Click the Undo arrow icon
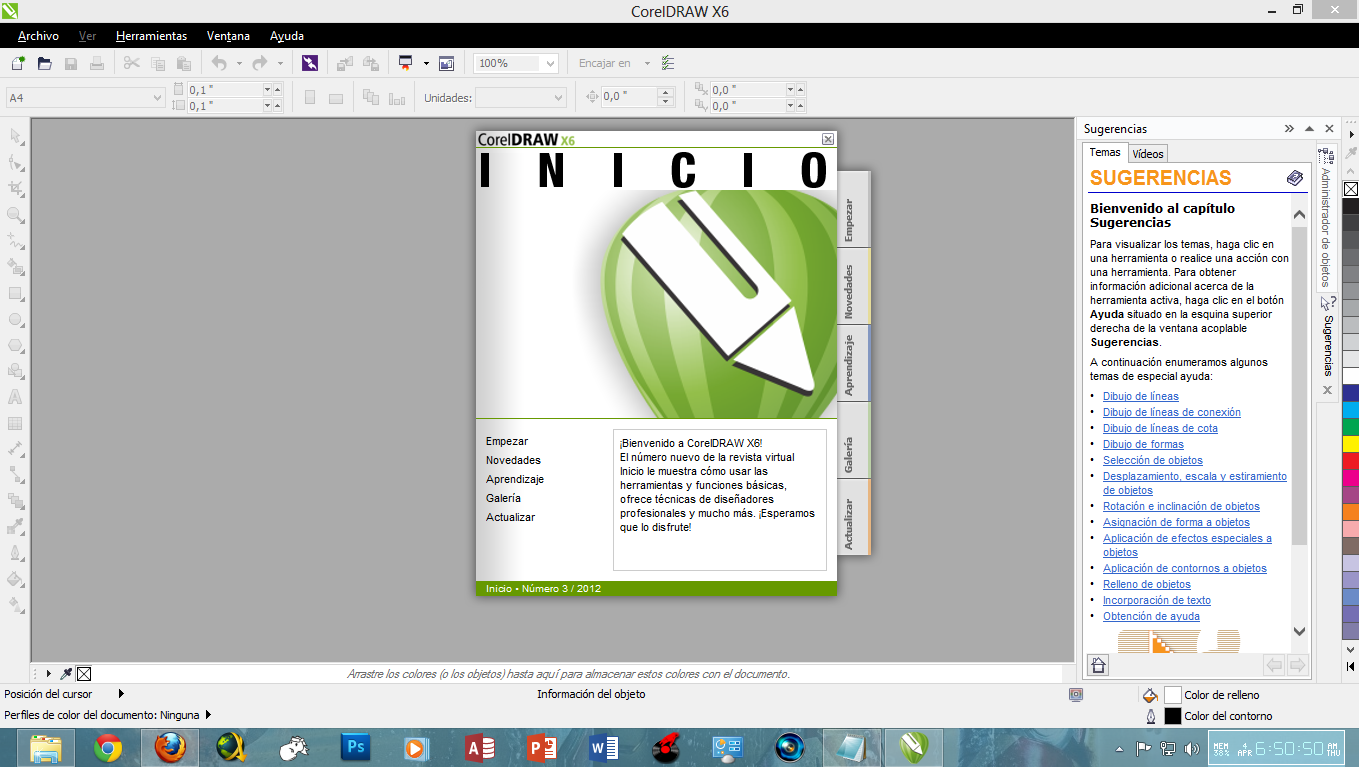Viewport: 1359px width, 767px height. [219, 63]
